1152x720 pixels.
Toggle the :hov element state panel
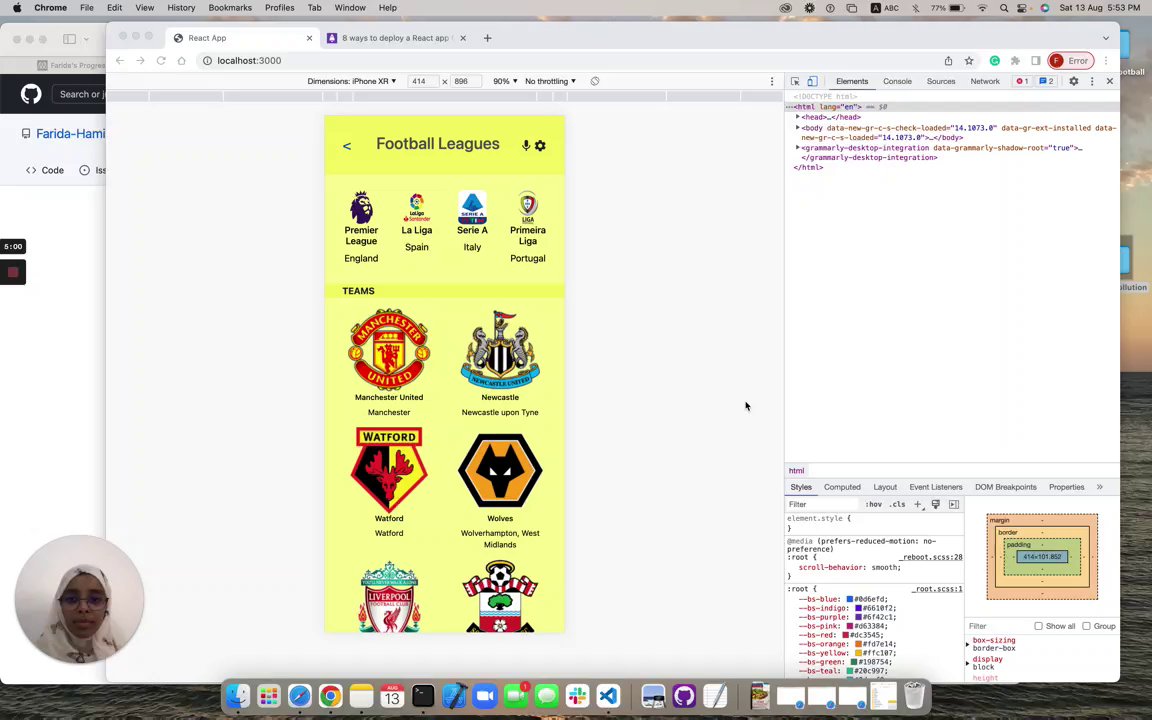[x=873, y=505]
